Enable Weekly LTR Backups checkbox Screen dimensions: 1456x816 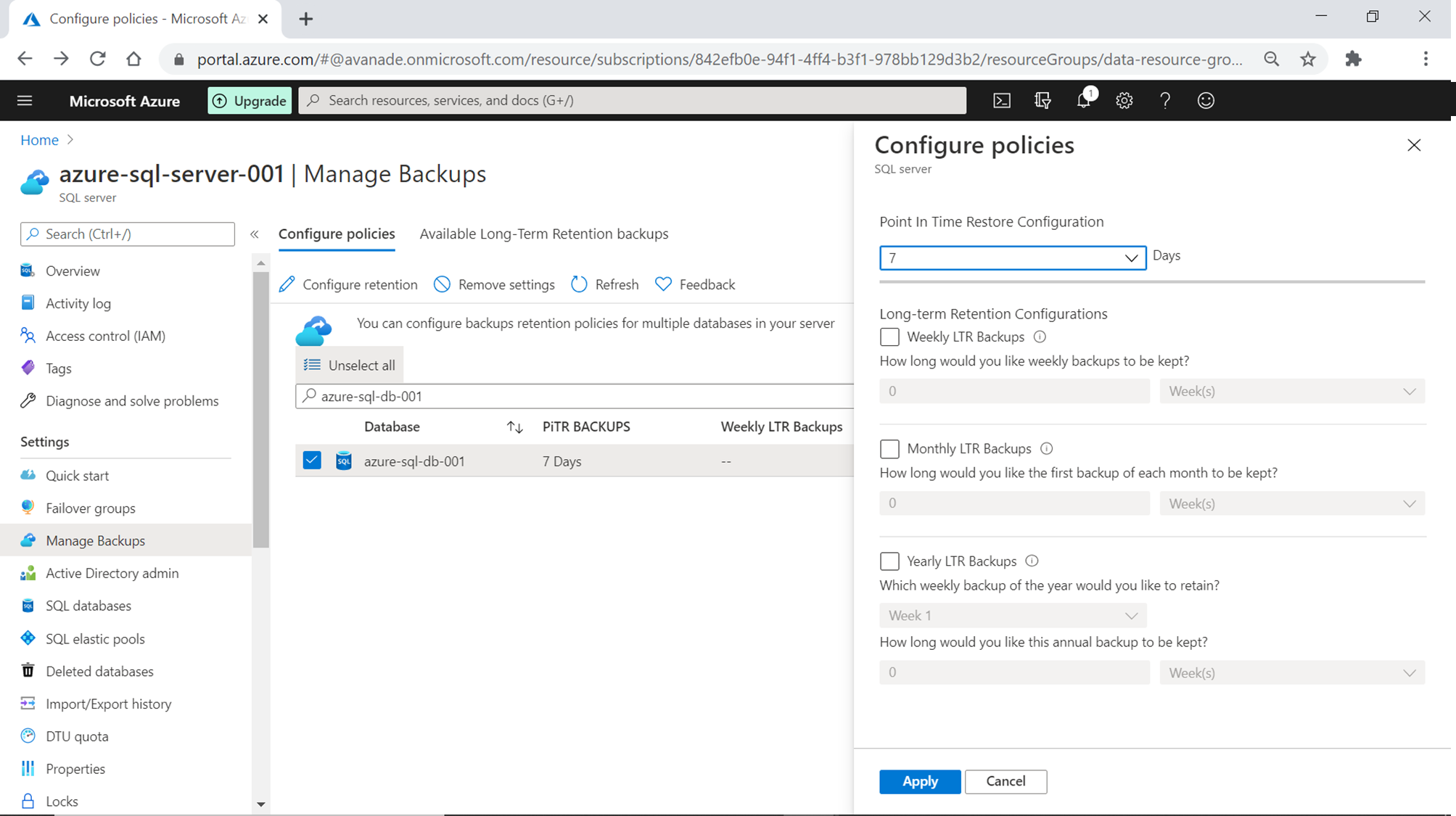[889, 336]
